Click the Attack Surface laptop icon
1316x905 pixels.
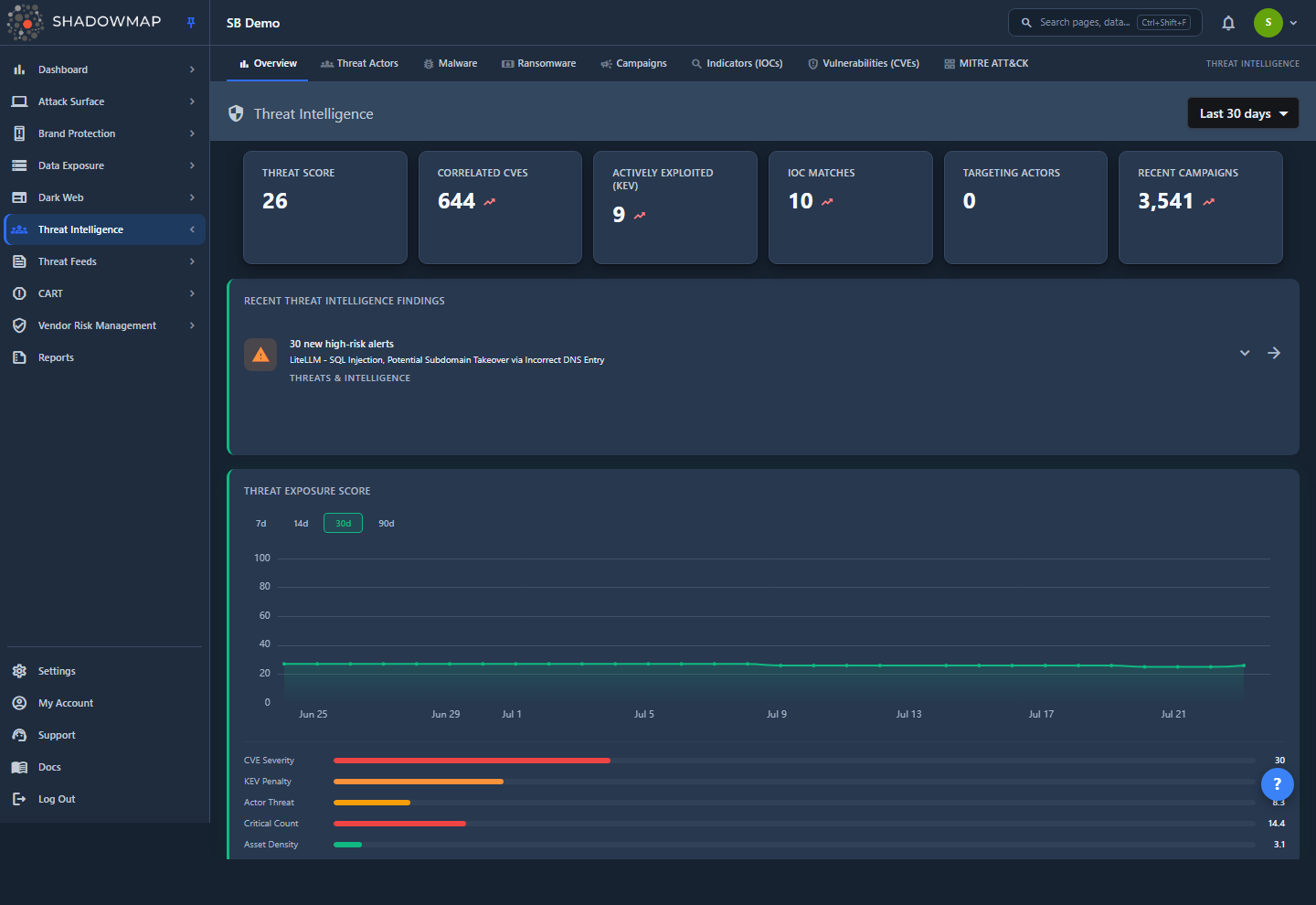coord(19,101)
